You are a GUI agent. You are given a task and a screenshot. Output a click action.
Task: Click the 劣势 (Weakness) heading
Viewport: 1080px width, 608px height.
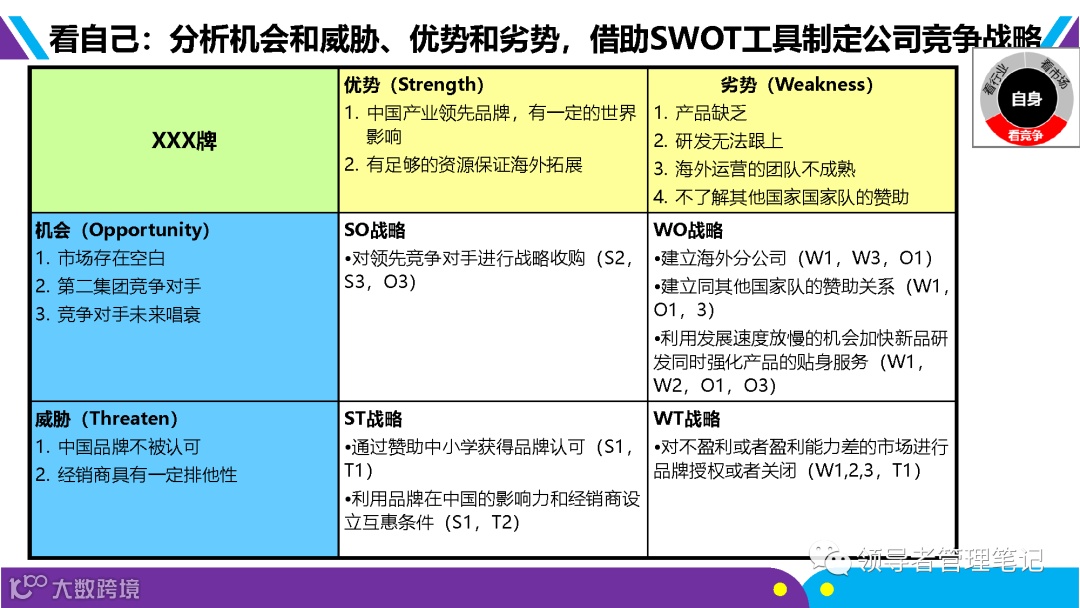[x=797, y=85]
